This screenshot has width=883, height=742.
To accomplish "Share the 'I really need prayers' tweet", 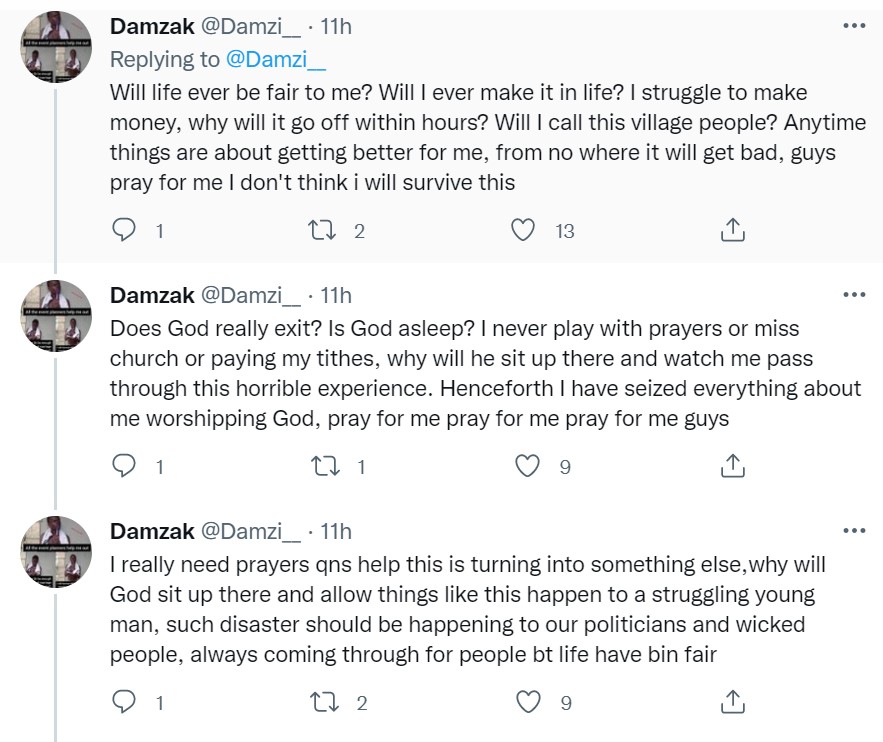I will [732, 702].
